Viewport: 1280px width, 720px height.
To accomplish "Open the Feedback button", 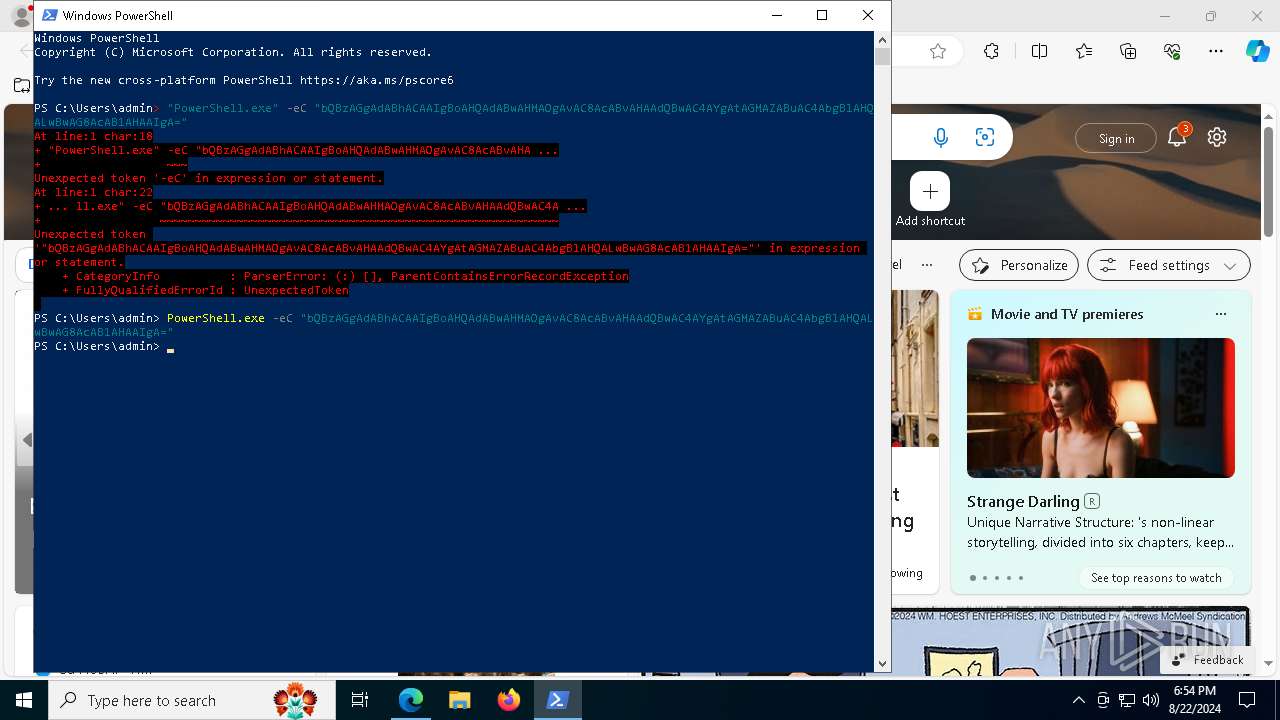I will click(1208, 660).
